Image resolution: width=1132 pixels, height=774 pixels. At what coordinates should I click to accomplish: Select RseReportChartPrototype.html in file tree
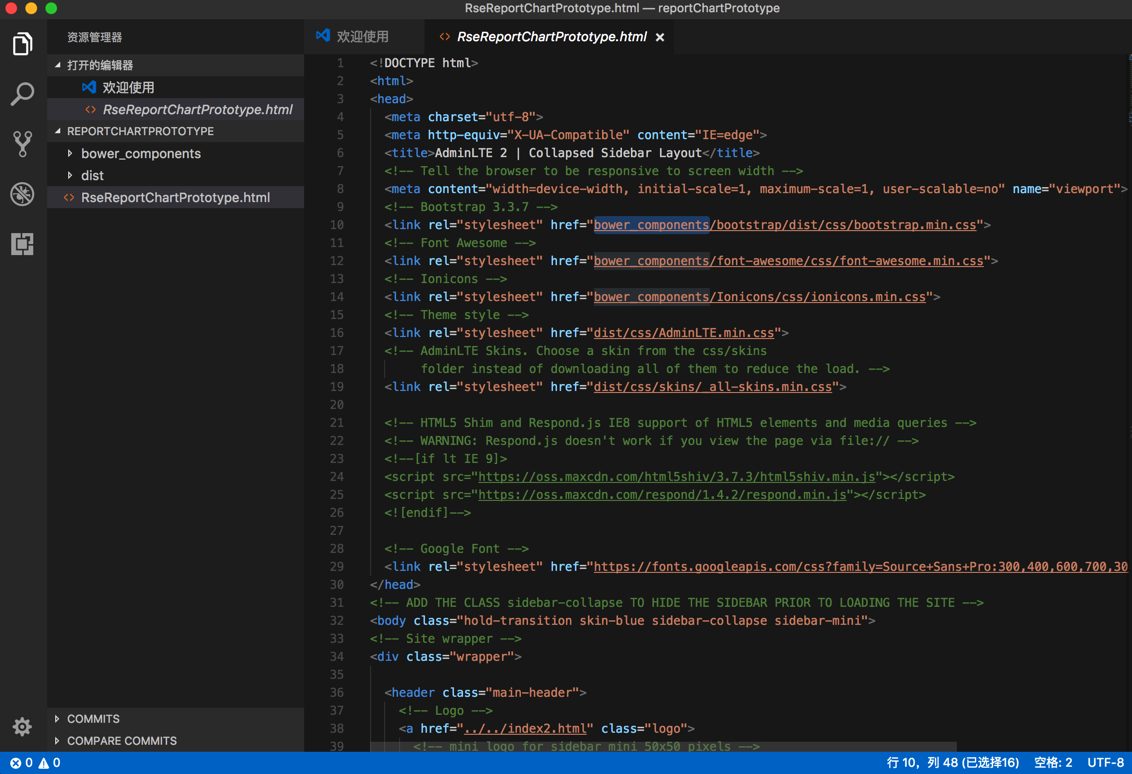(175, 198)
